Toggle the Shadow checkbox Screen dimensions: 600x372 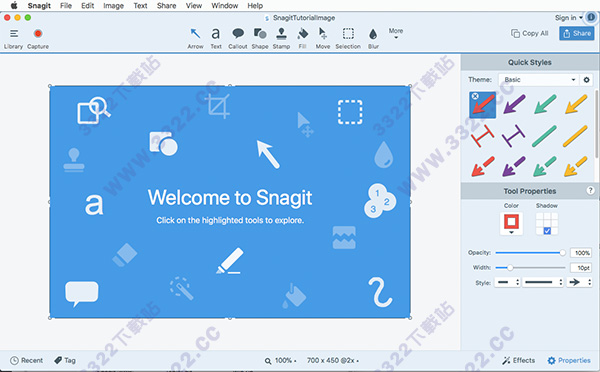[547, 231]
